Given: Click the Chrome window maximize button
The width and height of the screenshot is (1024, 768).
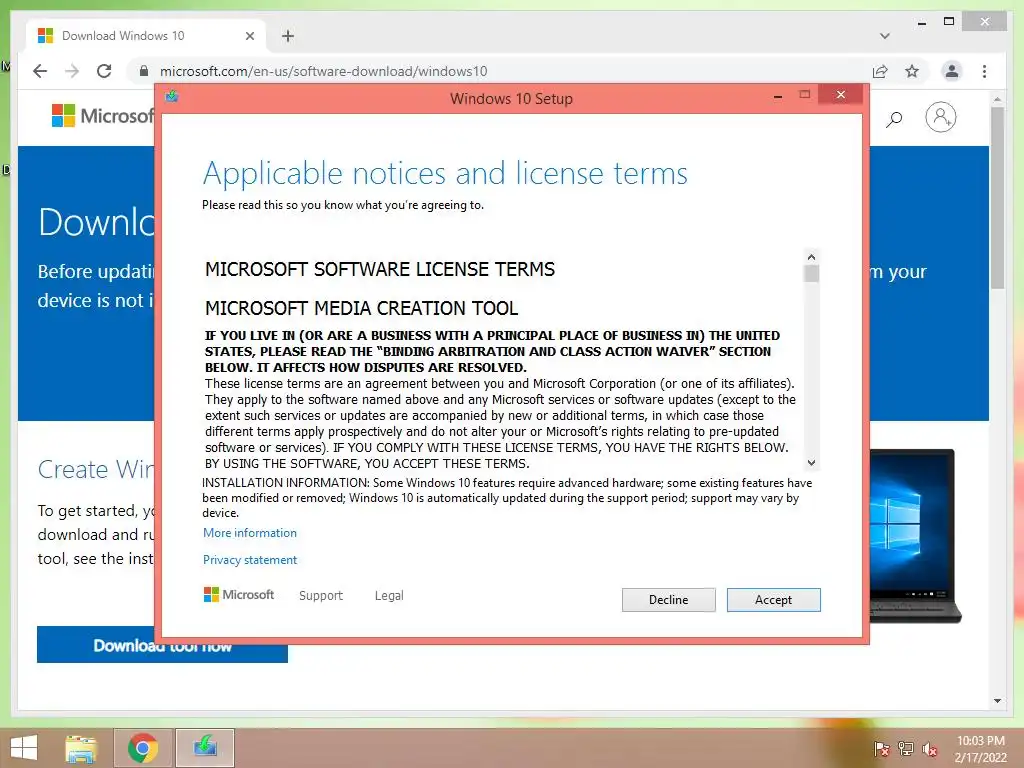Looking at the screenshot, I should pos(949,22).
